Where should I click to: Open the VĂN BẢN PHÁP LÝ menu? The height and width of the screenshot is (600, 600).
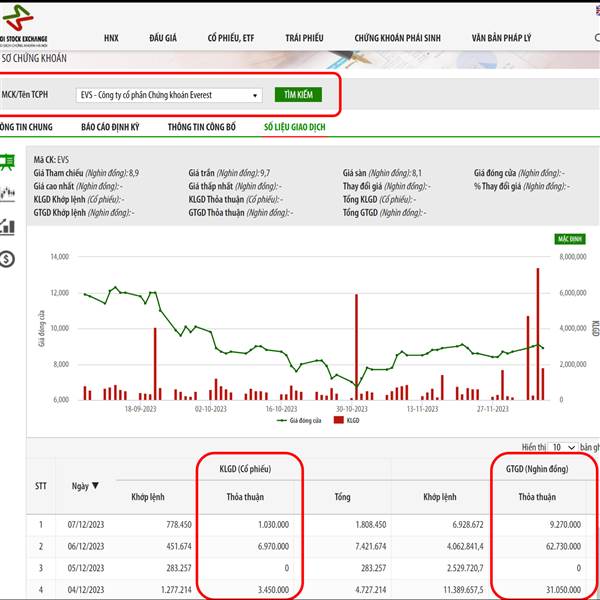(x=501, y=38)
